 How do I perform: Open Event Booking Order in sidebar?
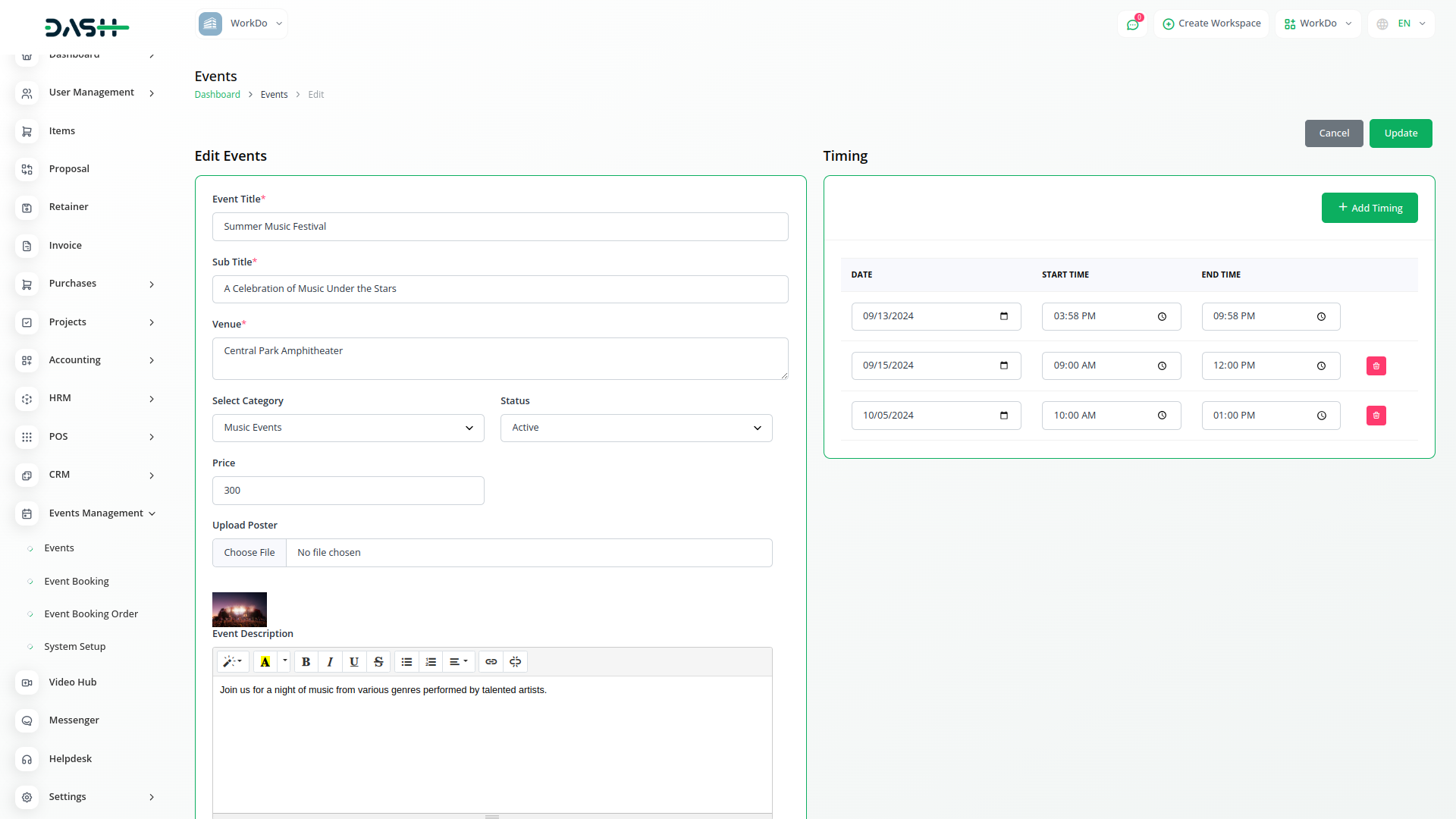click(91, 614)
